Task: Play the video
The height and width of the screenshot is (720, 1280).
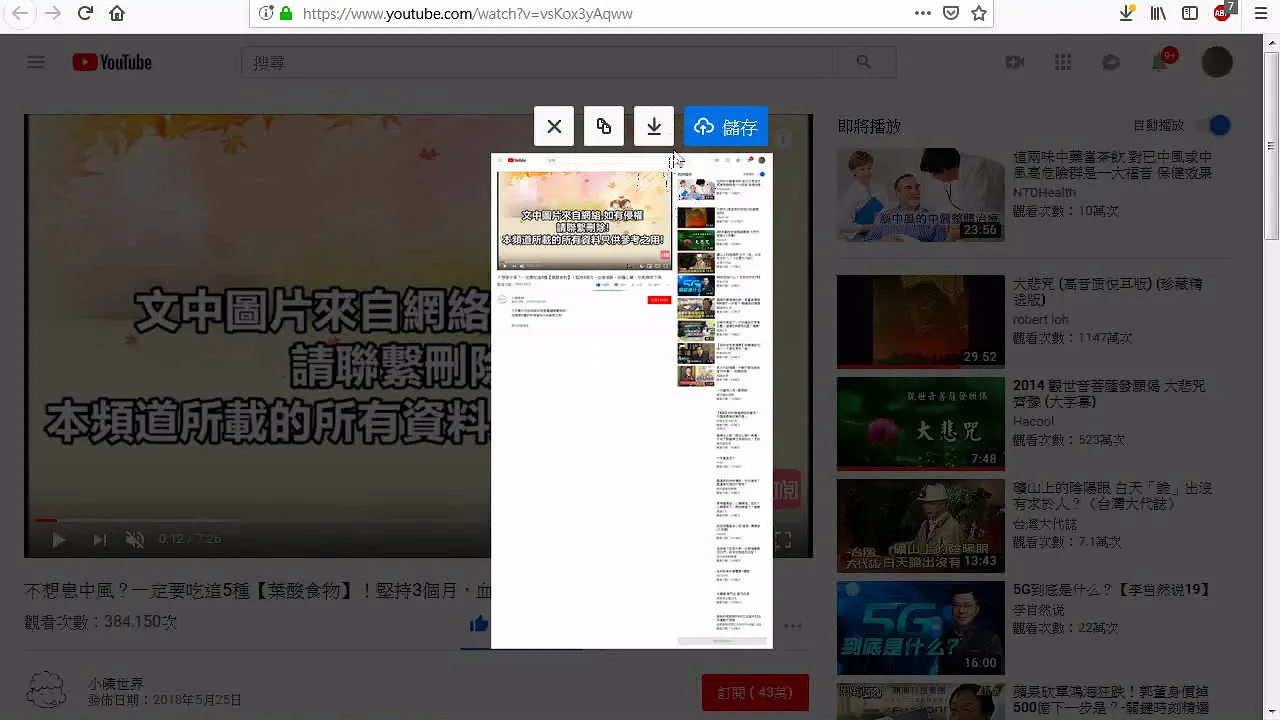Action: (x=58, y=540)
